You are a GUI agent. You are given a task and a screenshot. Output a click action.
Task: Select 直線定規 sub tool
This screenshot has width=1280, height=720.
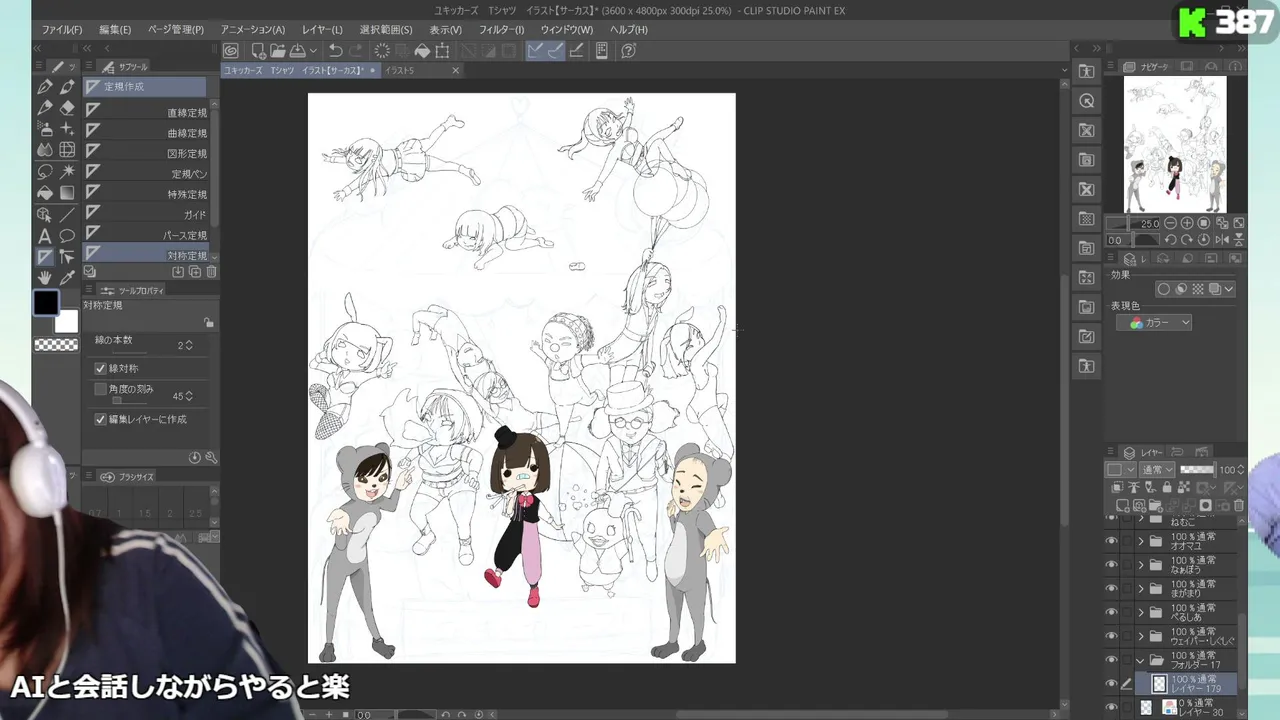(x=146, y=113)
